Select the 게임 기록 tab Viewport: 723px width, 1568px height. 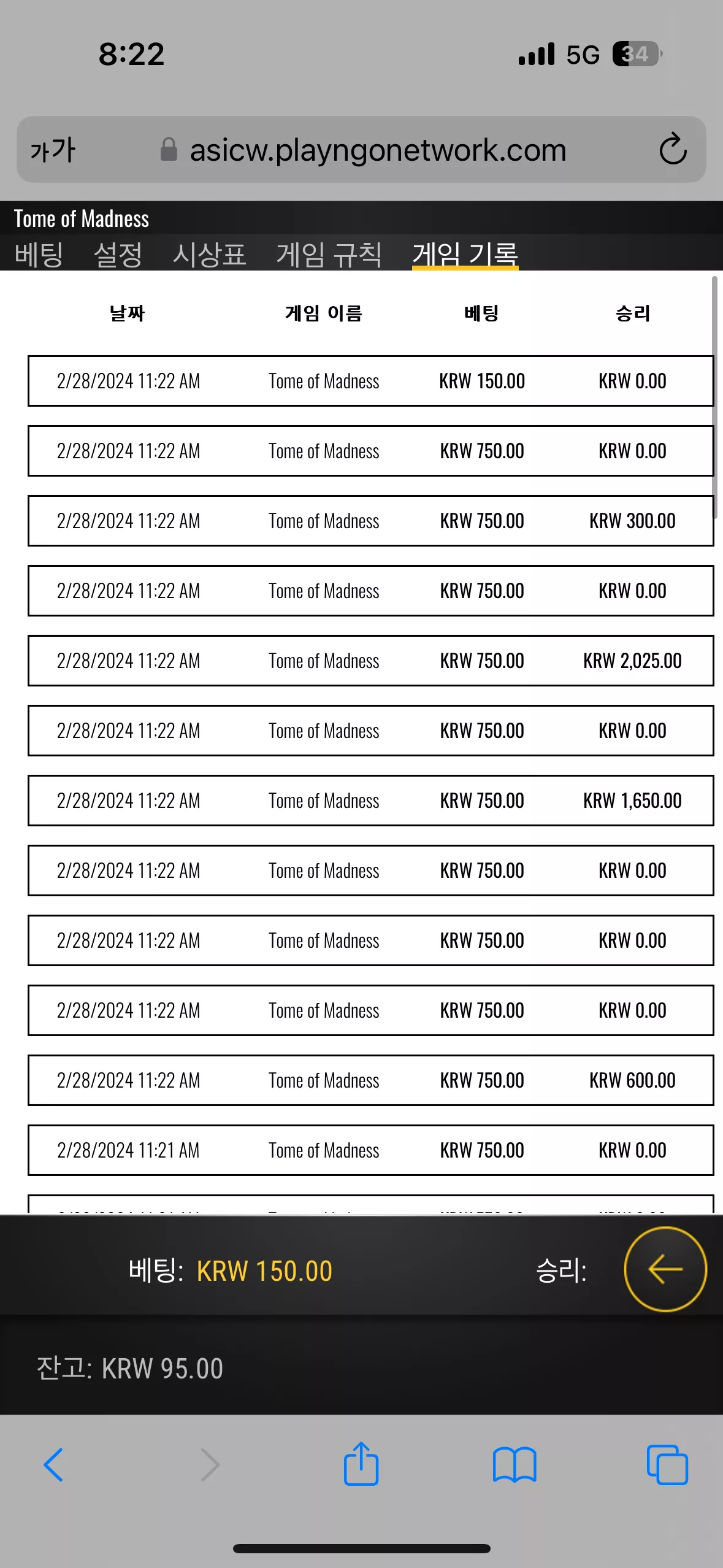tap(465, 254)
